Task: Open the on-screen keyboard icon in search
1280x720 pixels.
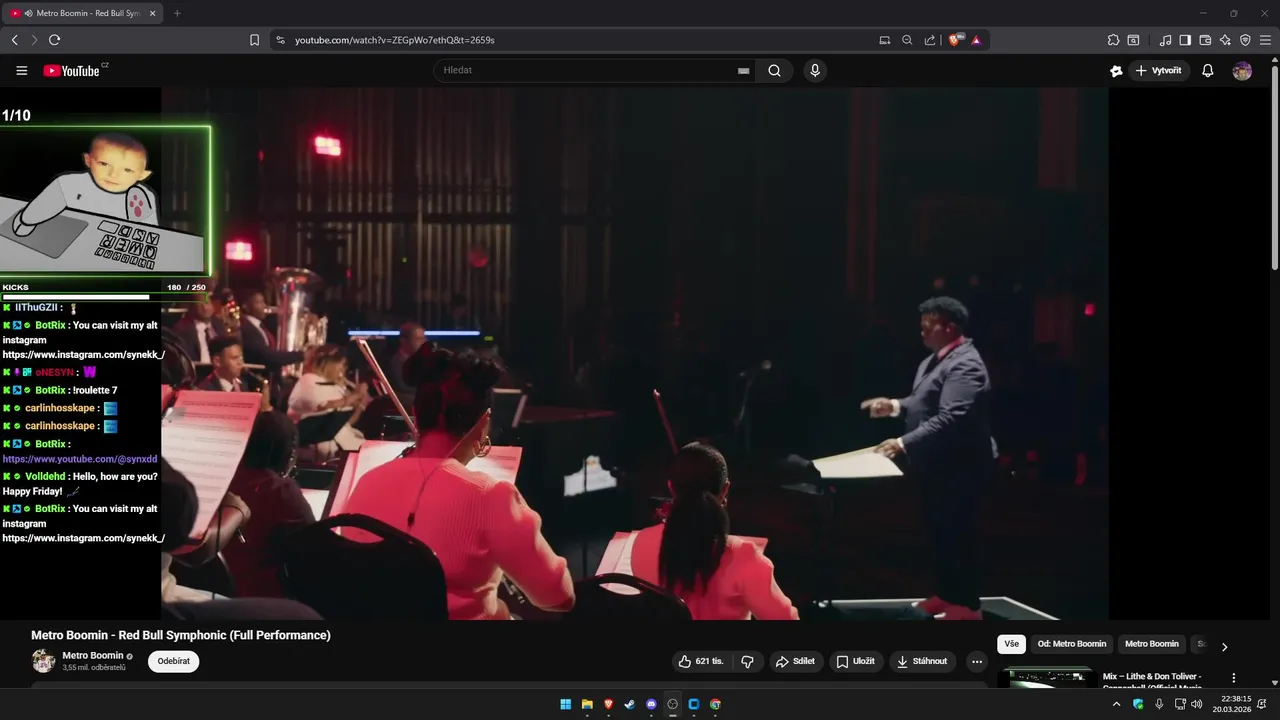Action: [x=743, y=71]
